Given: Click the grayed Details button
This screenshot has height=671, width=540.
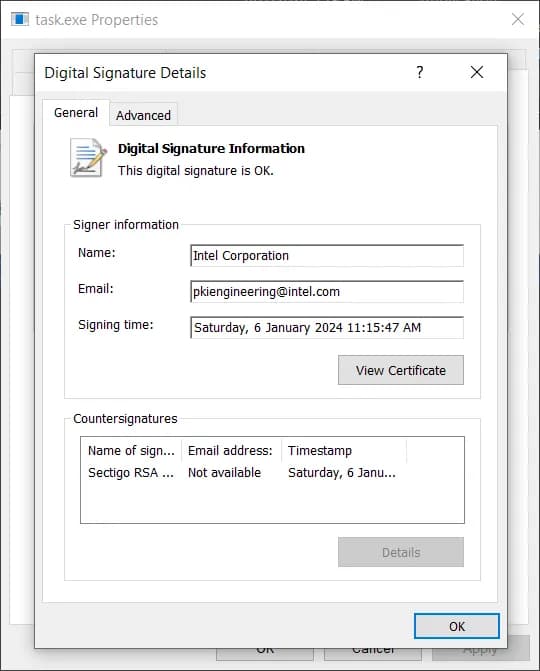Looking at the screenshot, I should click(x=401, y=552).
